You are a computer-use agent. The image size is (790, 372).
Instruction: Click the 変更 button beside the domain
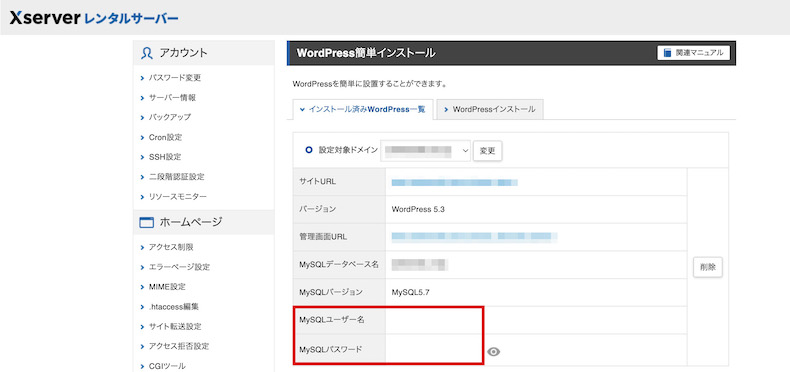(487, 150)
